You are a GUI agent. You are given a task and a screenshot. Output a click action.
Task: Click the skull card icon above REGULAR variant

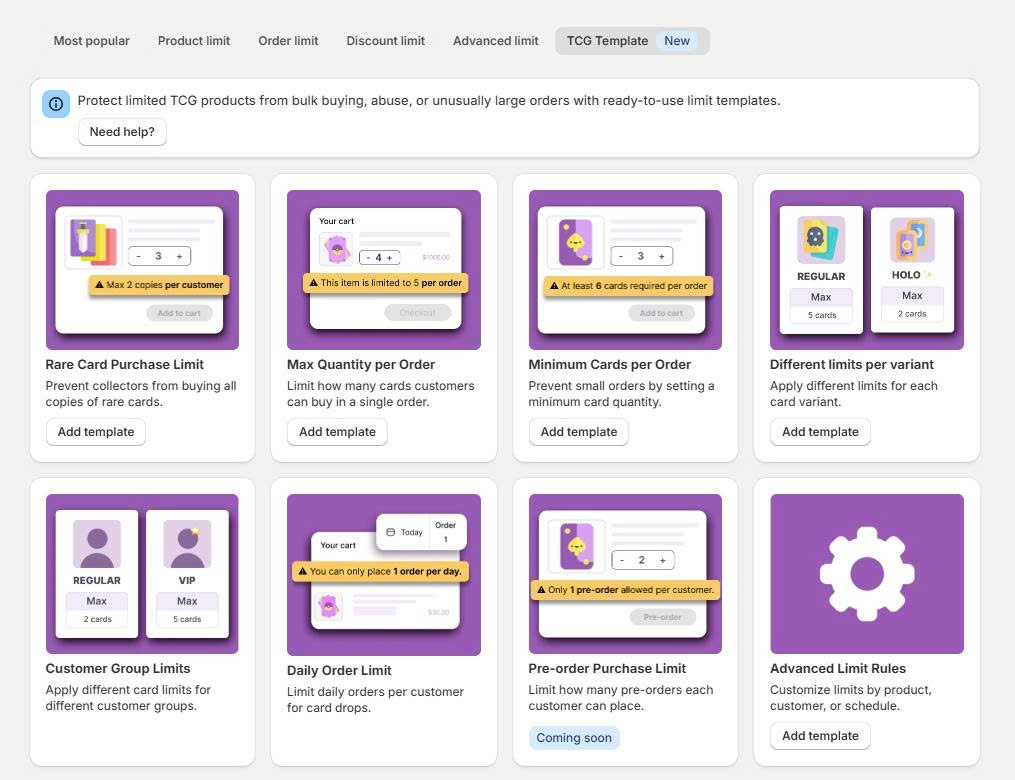pos(821,240)
